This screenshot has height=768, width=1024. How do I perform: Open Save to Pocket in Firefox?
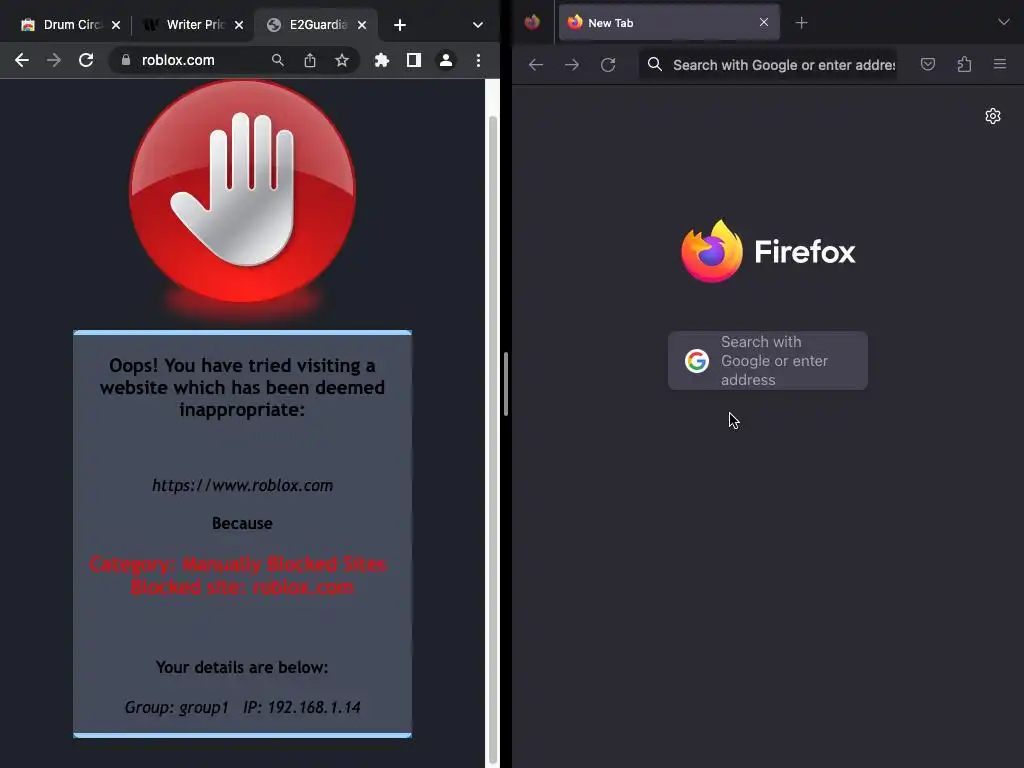pos(927,65)
